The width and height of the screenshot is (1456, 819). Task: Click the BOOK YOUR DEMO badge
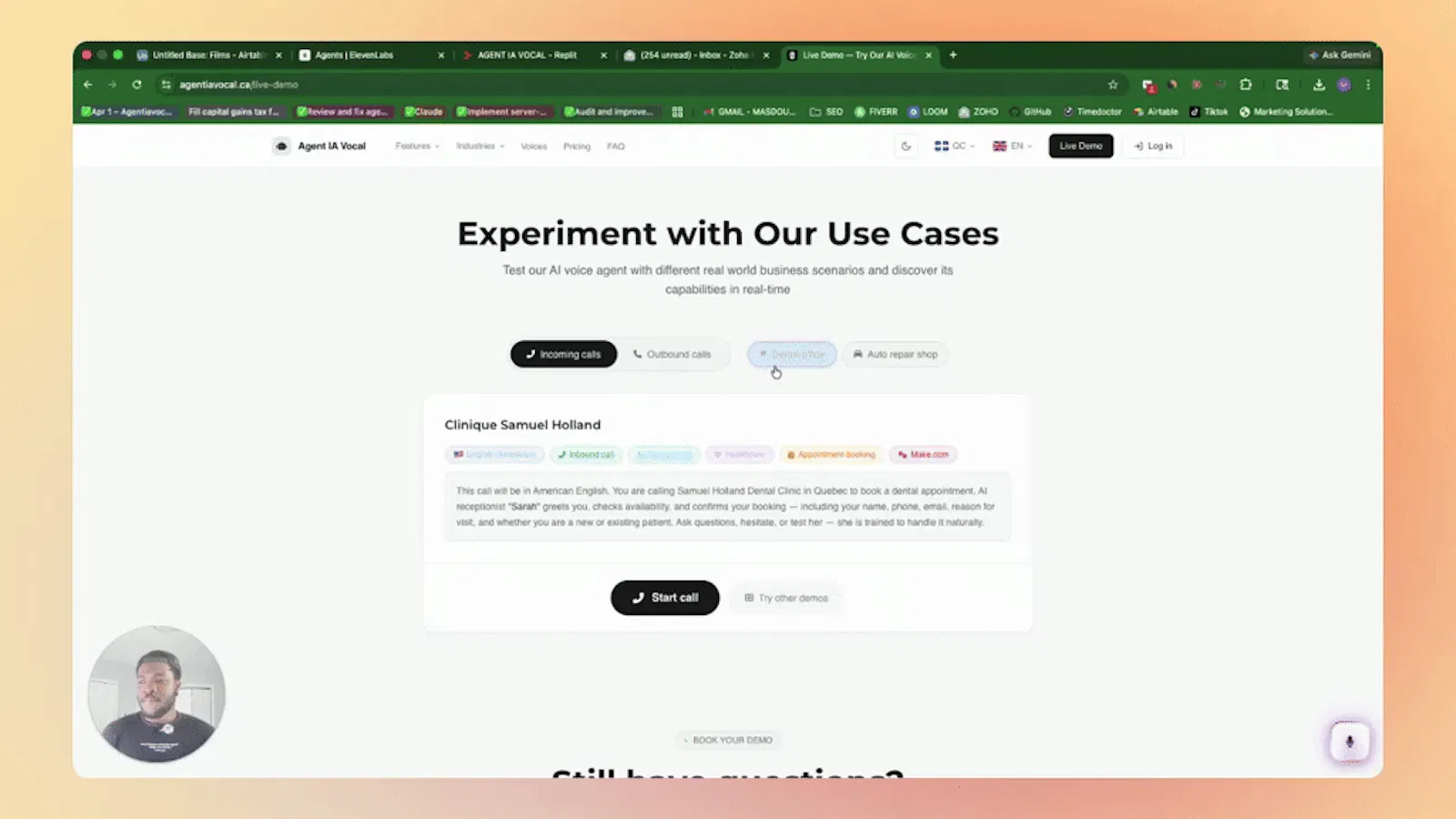(728, 740)
